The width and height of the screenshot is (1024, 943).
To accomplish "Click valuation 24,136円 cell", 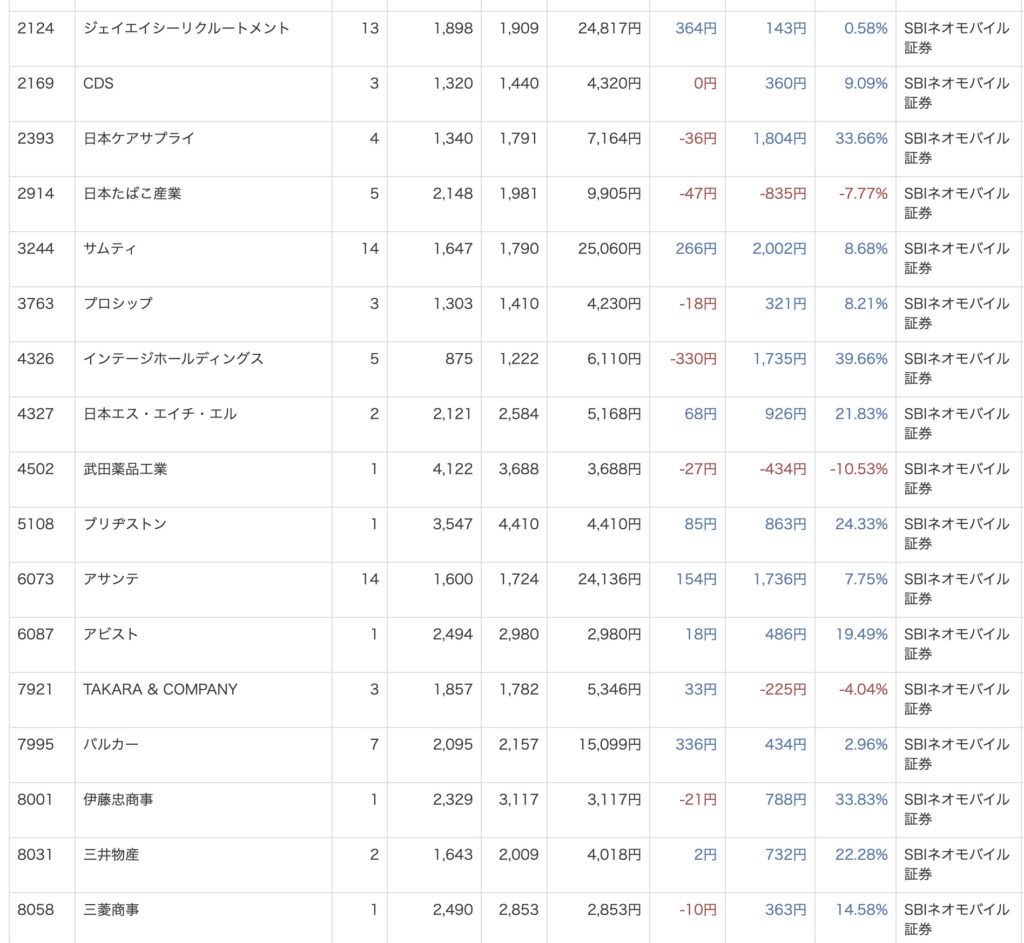I will click(x=609, y=579).
